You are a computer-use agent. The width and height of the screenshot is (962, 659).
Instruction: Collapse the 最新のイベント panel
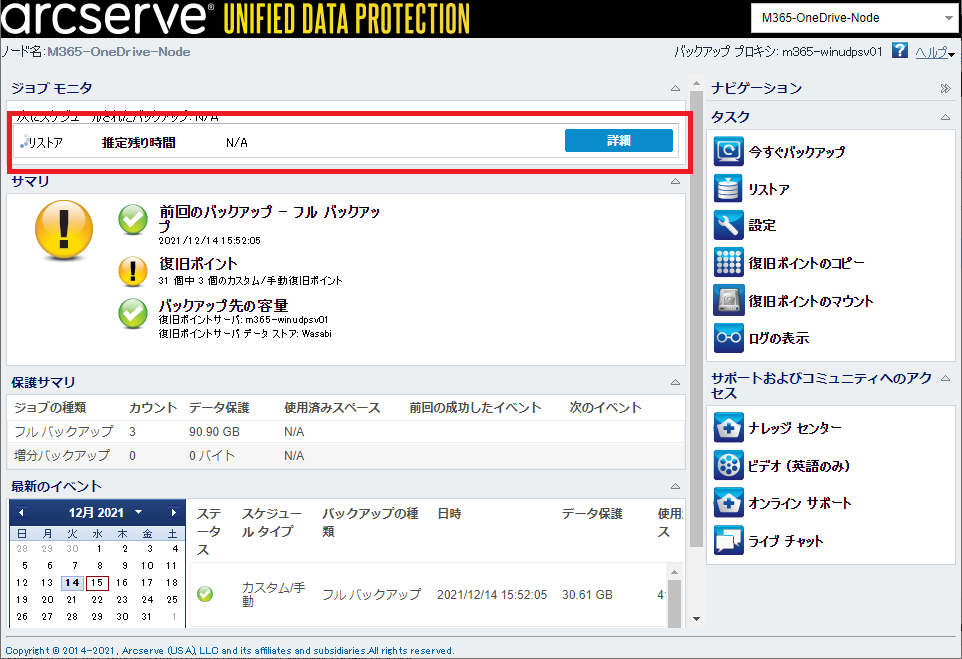coord(675,487)
